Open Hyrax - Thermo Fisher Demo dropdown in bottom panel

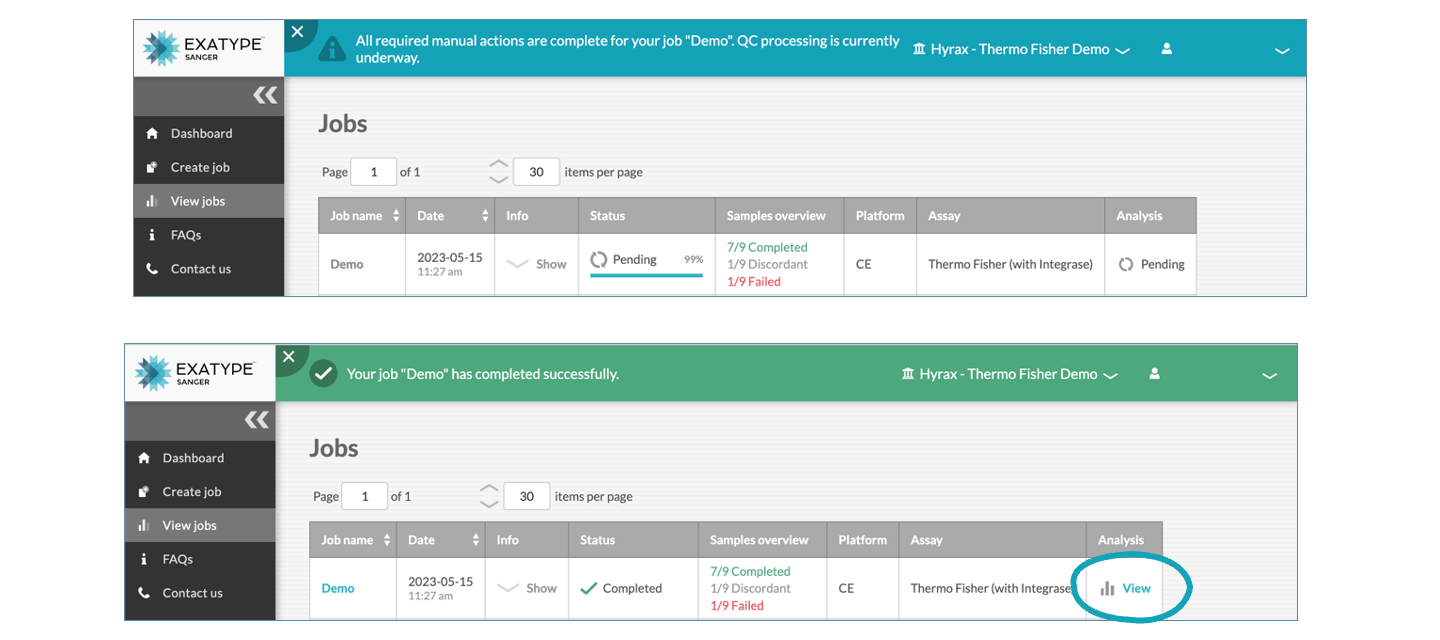(1009, 374)
